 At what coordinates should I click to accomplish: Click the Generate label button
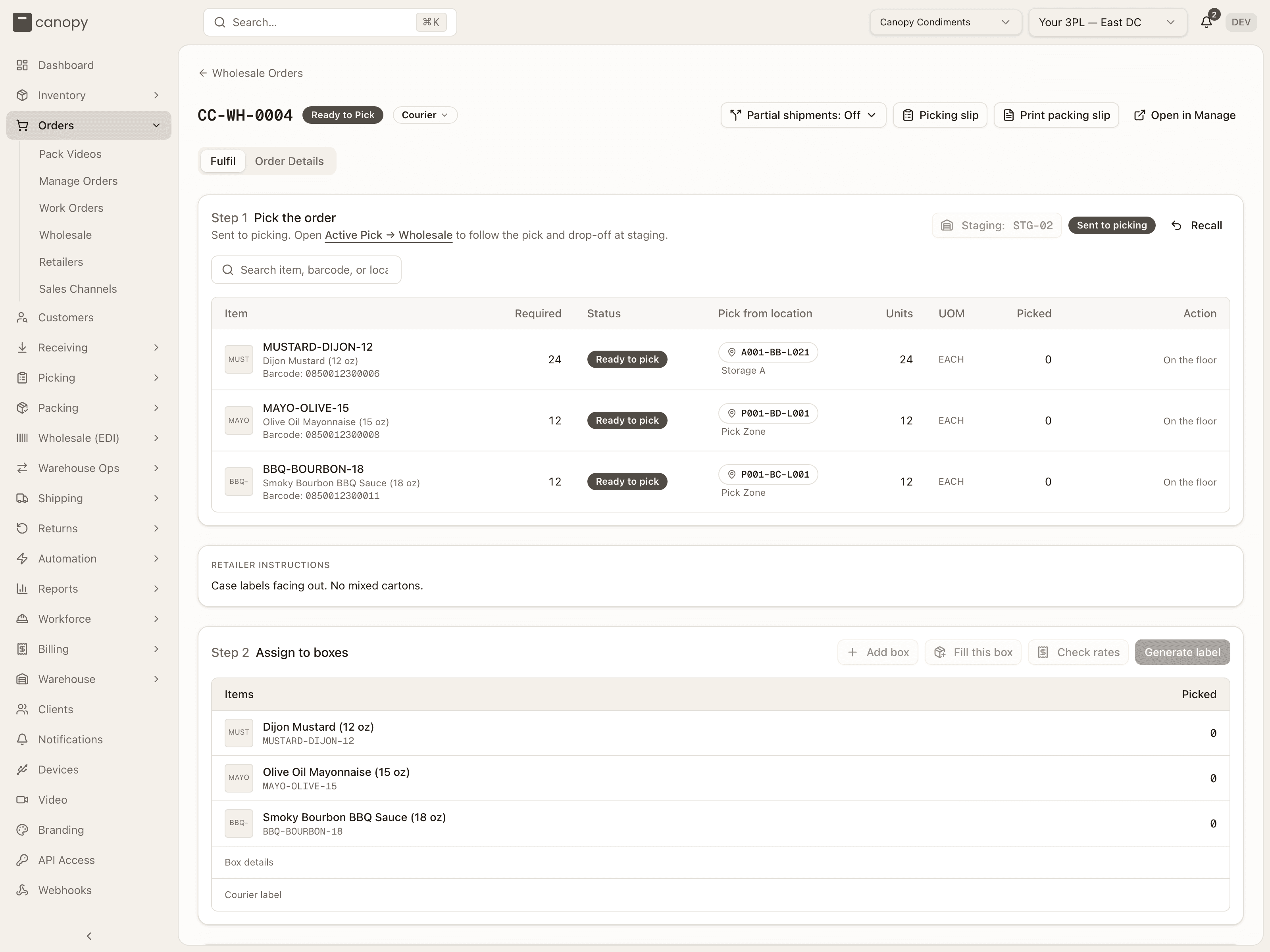(x=1182, y=652)
